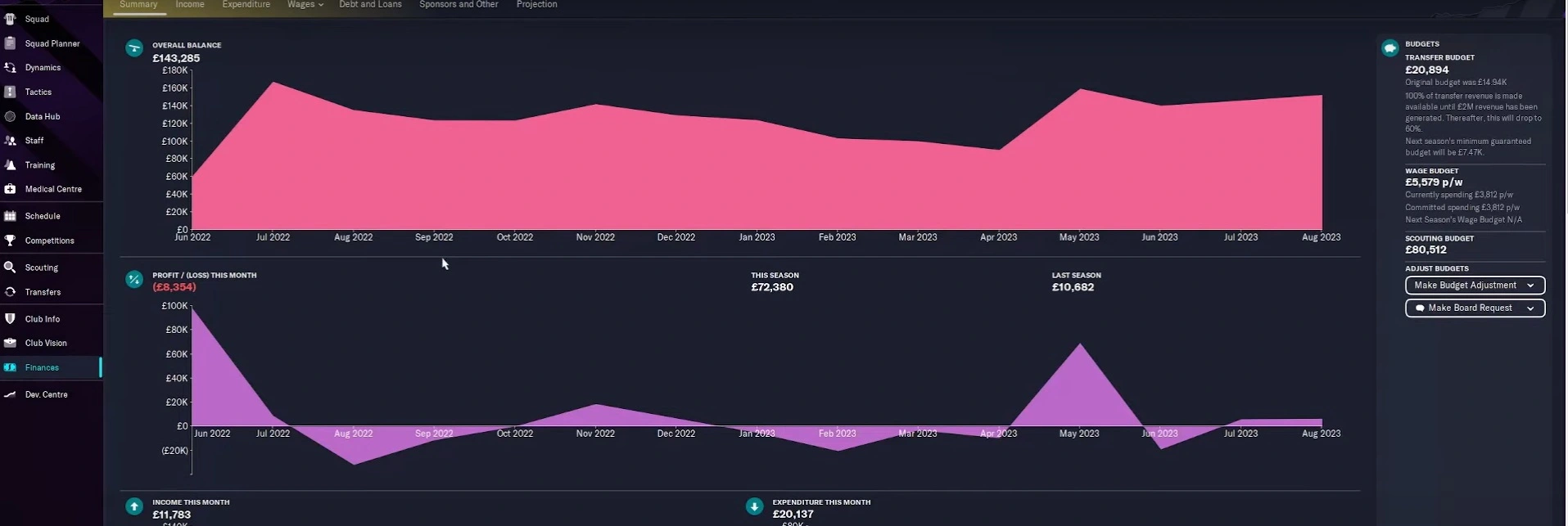
Task: Expand the Wages dropdown tab
Action: click(x=305, y=5)
